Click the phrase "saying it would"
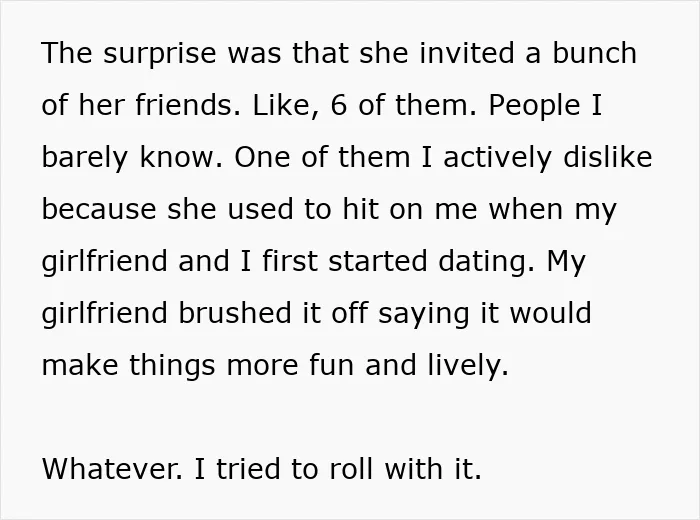This screenshot has height=520, width=700. tap(485, 313)
